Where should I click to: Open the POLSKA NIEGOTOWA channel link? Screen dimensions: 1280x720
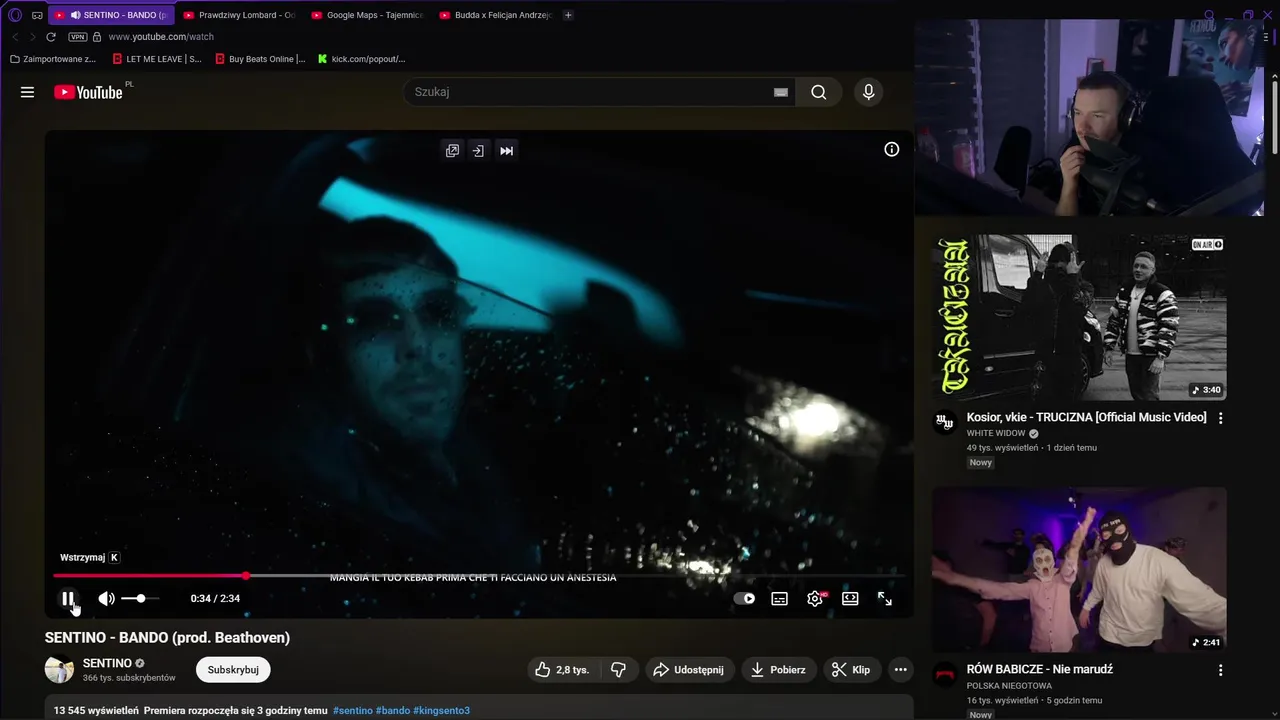1009,686
